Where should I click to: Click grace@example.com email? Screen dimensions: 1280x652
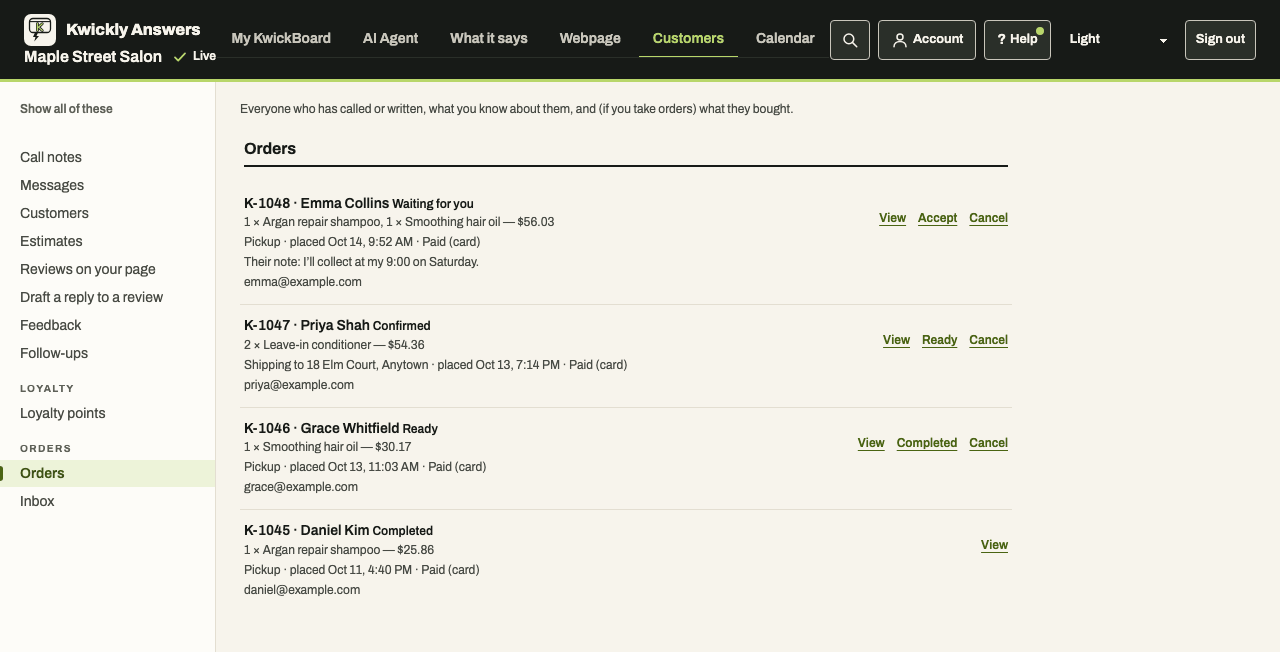tap(301, 487)
